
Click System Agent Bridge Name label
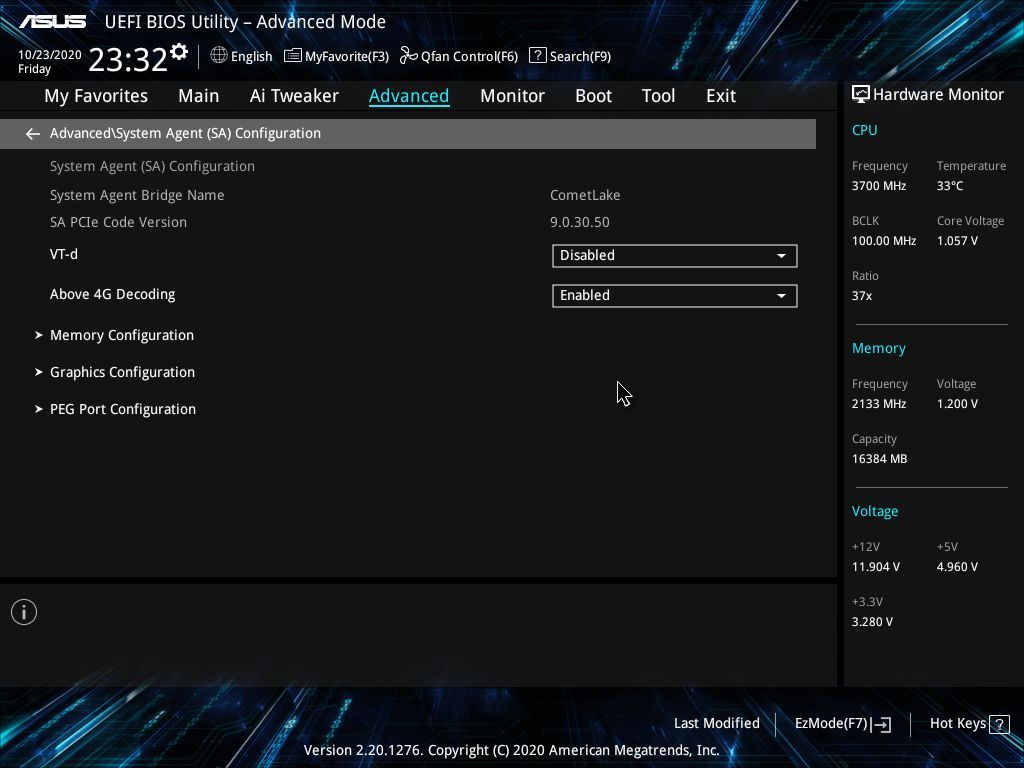coord(137,195)
